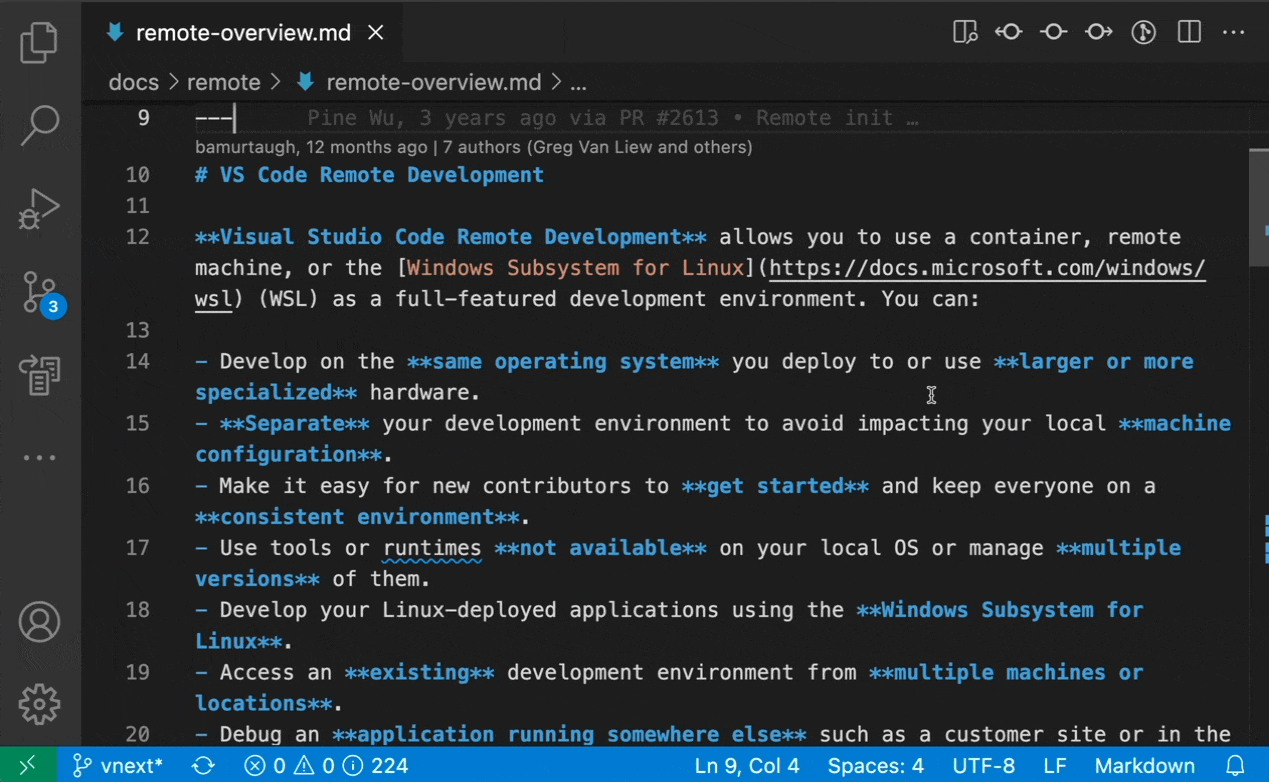Select the remote-overview.md editor tab
The image size is (1269, 782).
click(x=244, y=33)
